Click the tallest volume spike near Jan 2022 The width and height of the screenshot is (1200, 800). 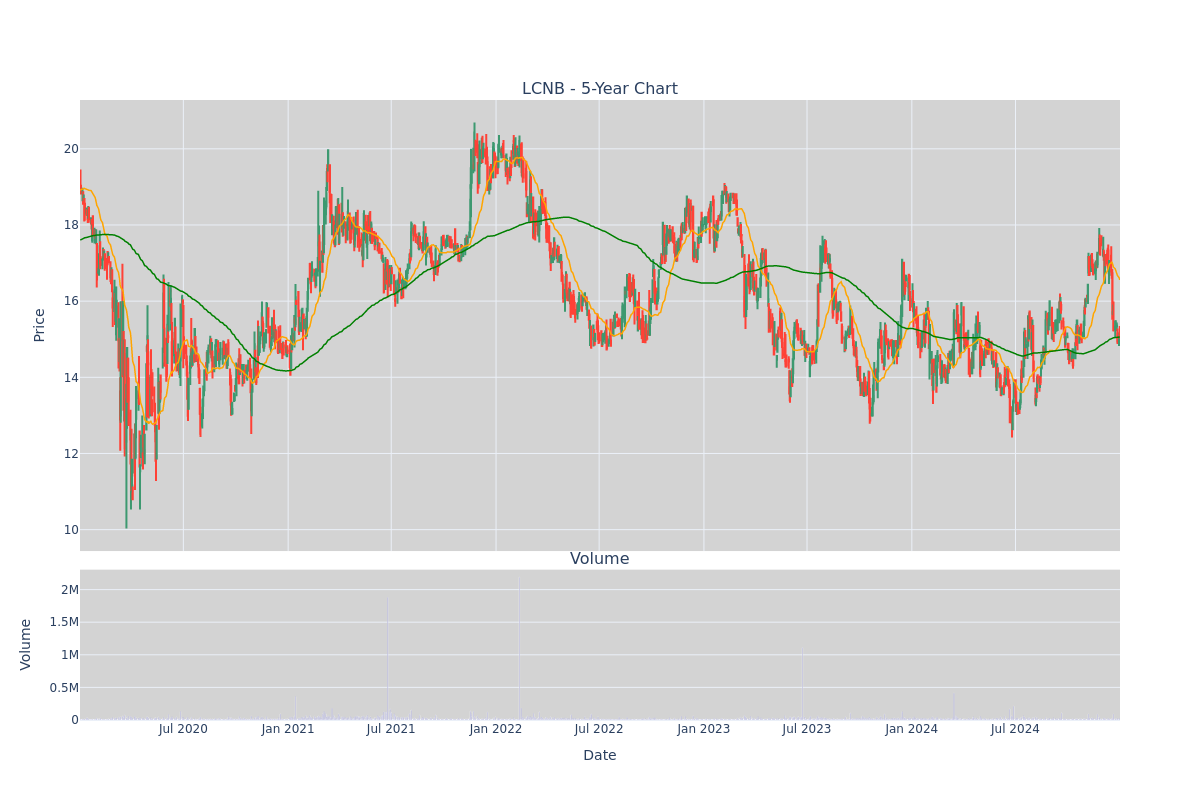[x=519, y=648]
